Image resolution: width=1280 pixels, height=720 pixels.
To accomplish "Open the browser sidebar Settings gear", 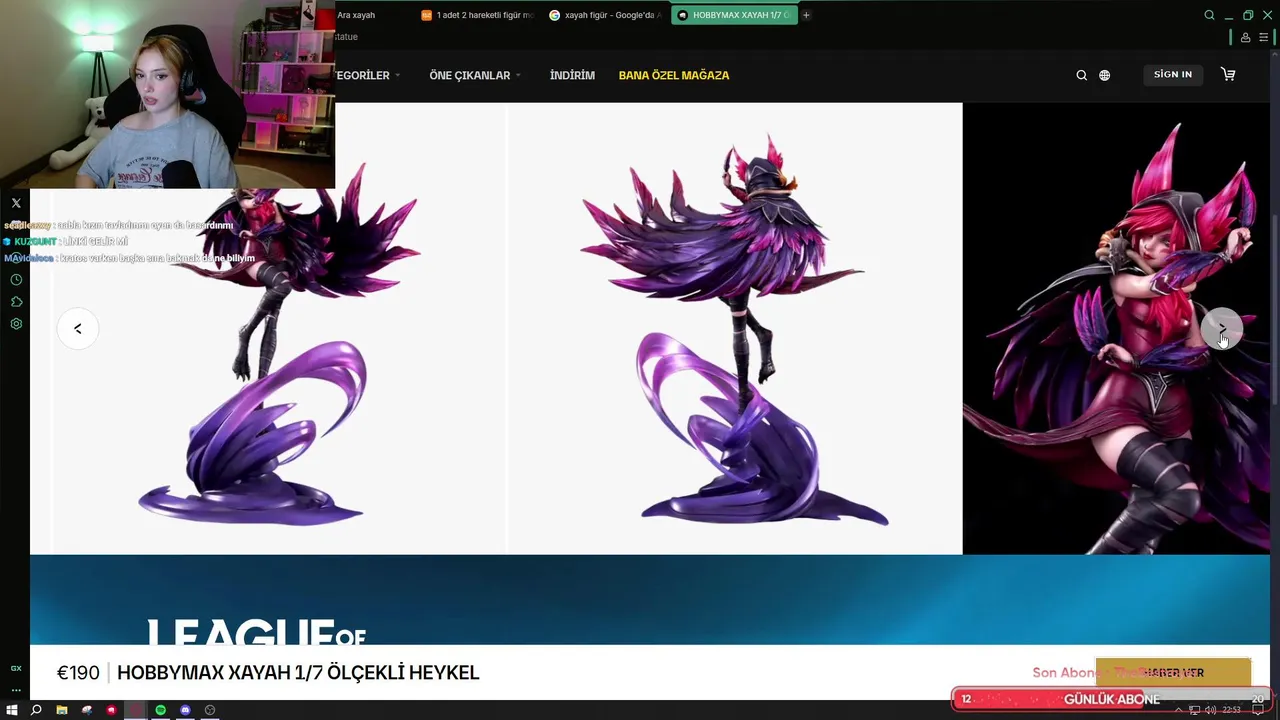I will (x=16, y=324).
